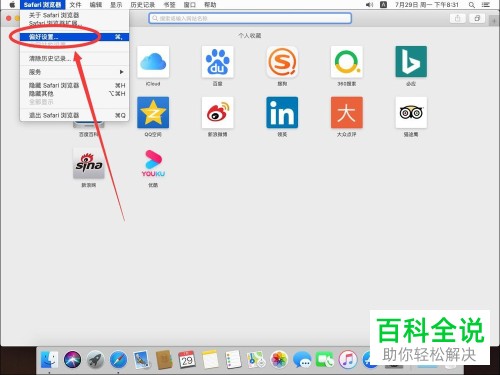Open Finder from the Dock
Image resolution: width=500 pixels, height=375 pixels.
click(x=49, y=360)
